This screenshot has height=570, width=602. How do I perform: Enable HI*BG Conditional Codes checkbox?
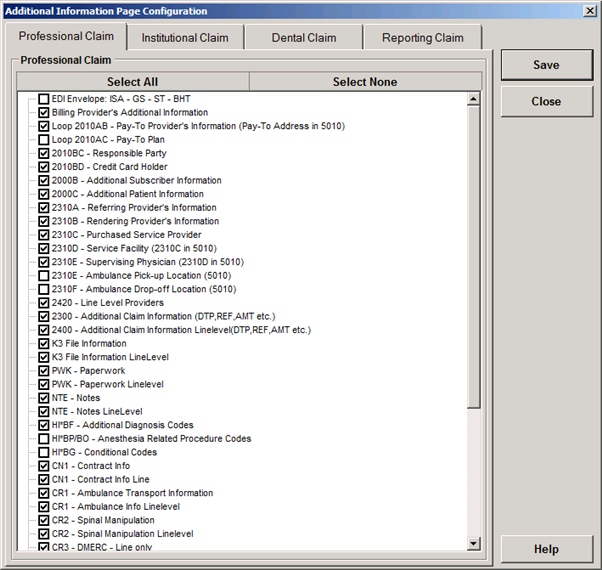[x=44, y=452]
